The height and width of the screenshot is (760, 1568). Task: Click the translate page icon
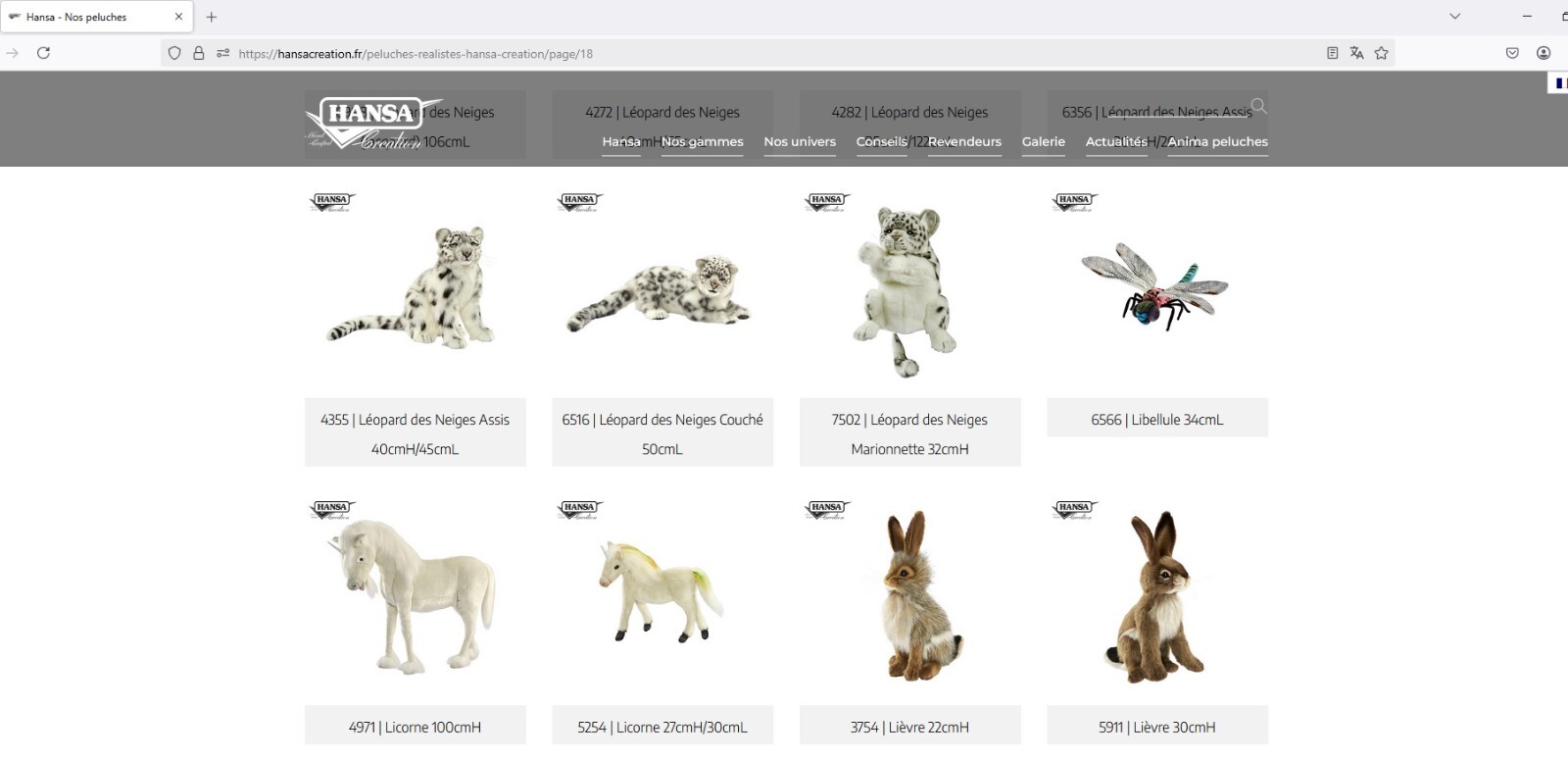pyautogui.click(x=1356, y=53)
